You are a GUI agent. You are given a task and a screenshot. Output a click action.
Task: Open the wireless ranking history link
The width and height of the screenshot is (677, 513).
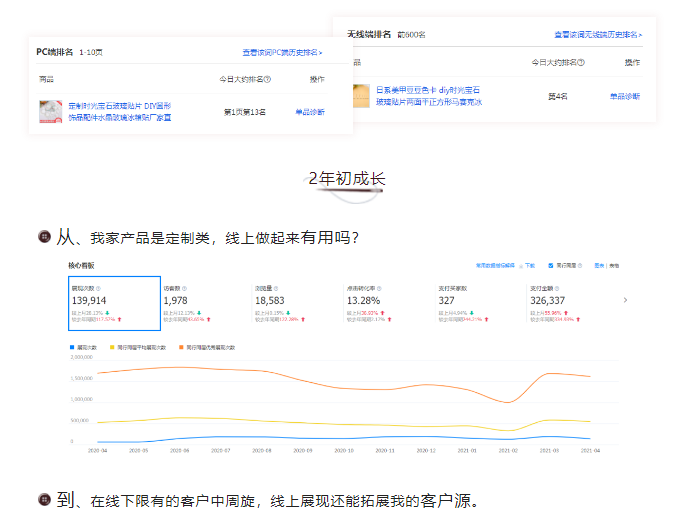click(x=598, y=34)
